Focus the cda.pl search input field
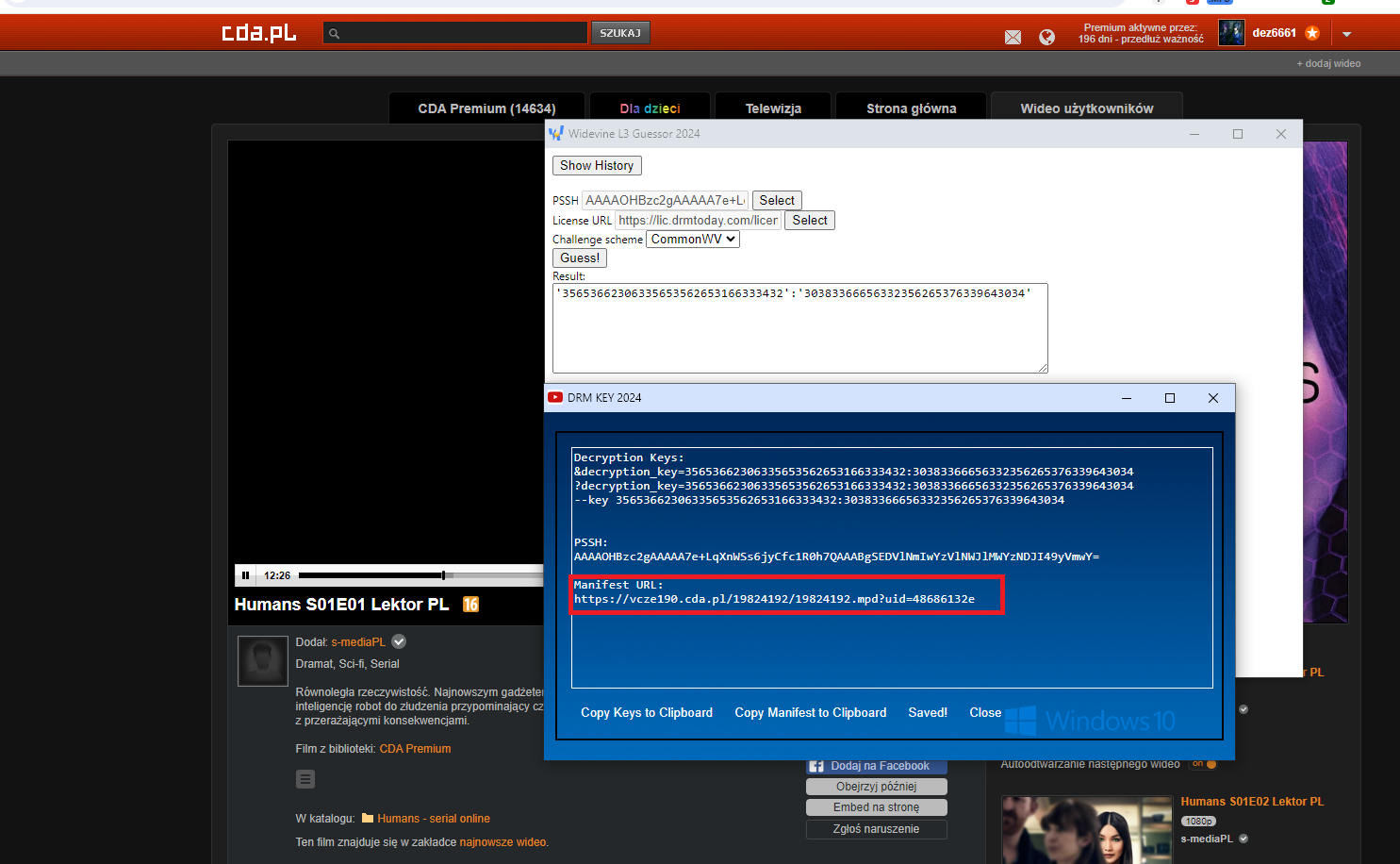The image size is (1400, 864). point(454,33)
